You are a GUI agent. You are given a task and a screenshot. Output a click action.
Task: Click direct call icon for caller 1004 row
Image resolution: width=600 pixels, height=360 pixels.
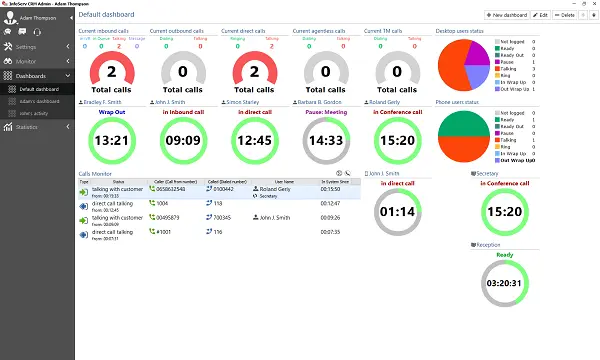pos(83,207)
